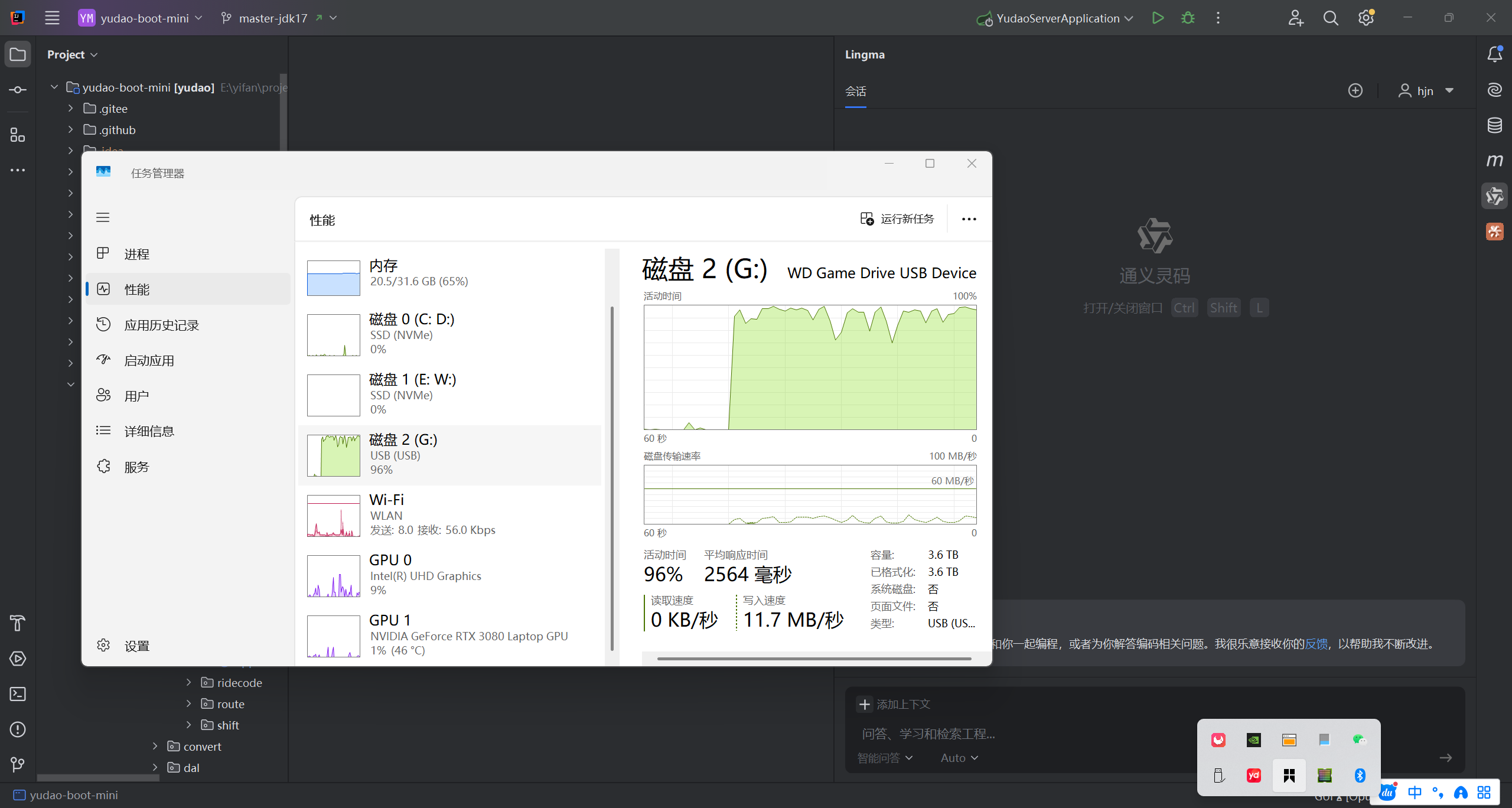Start a new Lingma chat session
Screen dimensions: 1512x808
click(1355, 91)
